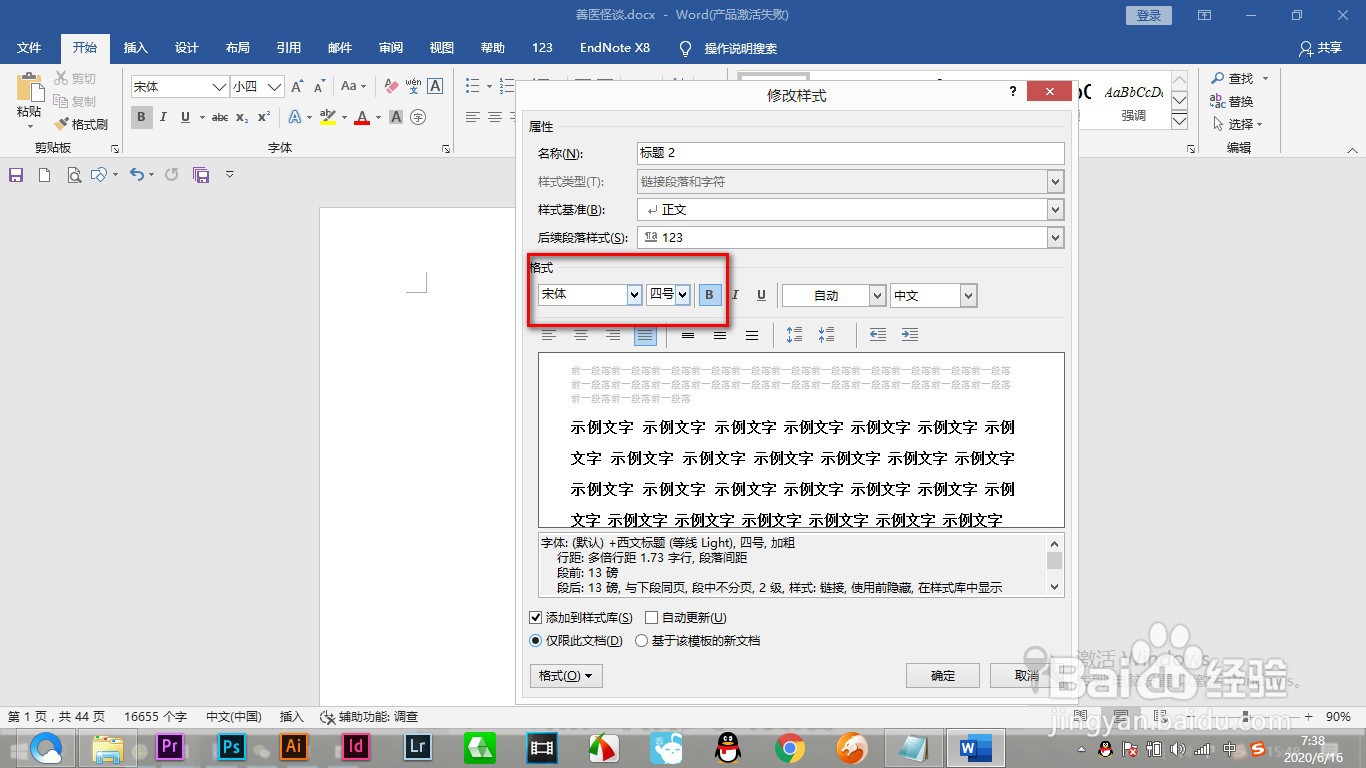Click the text highlight color icon
Screen dimensions: 1366x768
(x=330, y=117)
